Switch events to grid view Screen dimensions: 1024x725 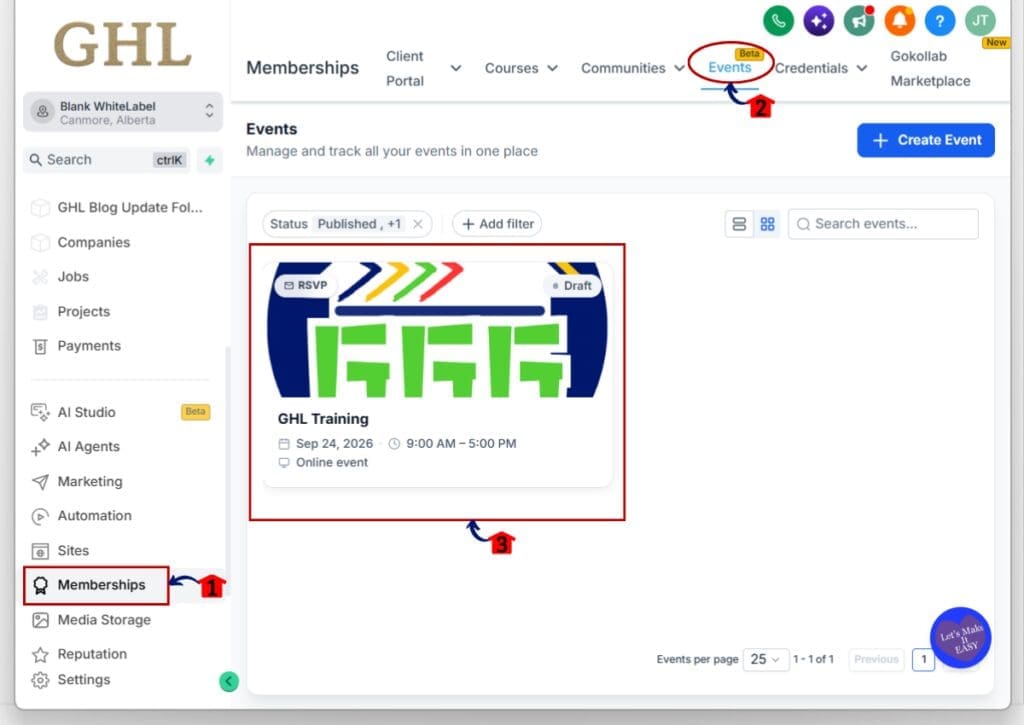tap(767, 224)
